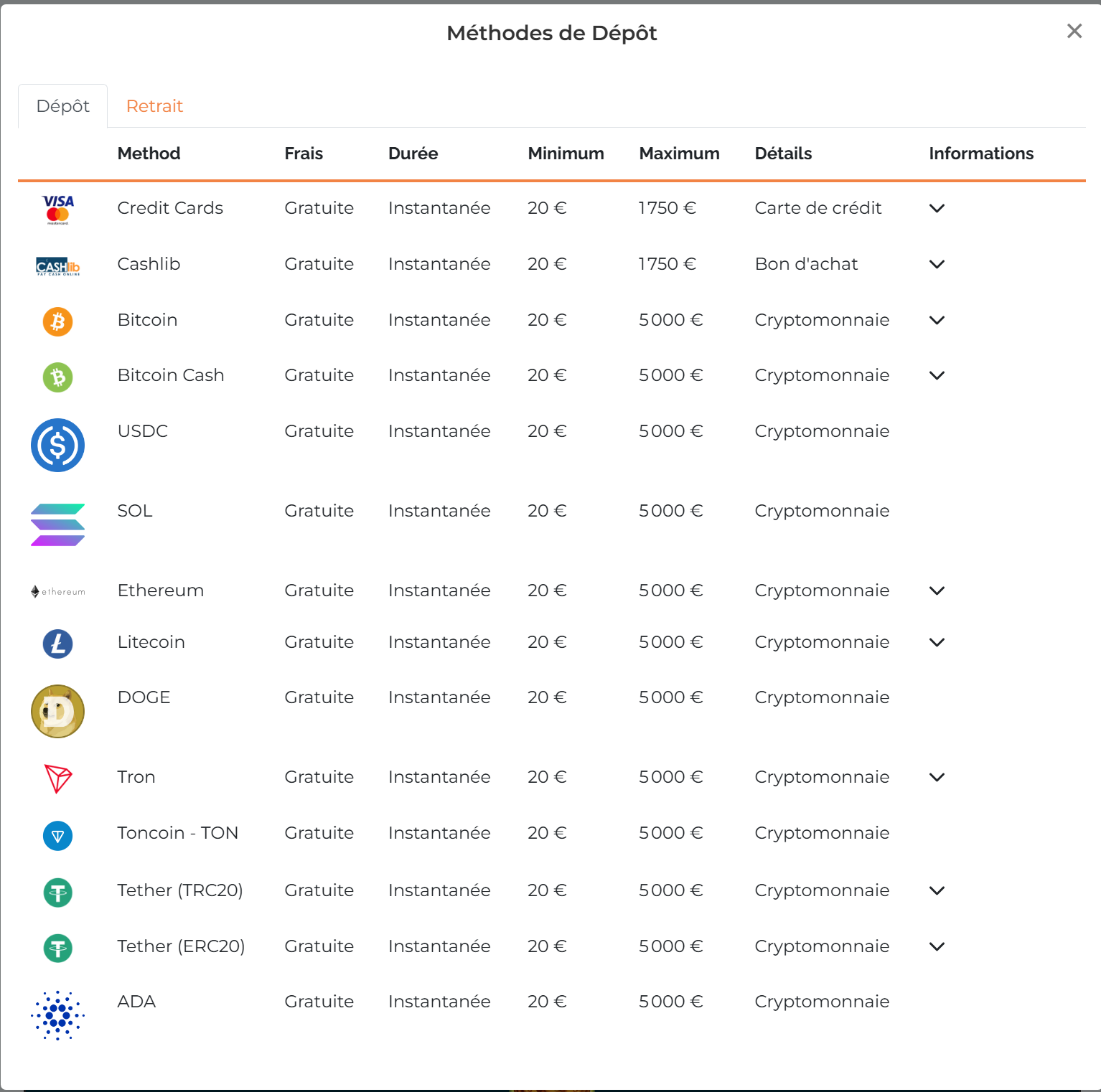The width and height of the screenshot is (1101, 1092).
Task: Click the USDC coin icon
Action: [x=57, y=445]
